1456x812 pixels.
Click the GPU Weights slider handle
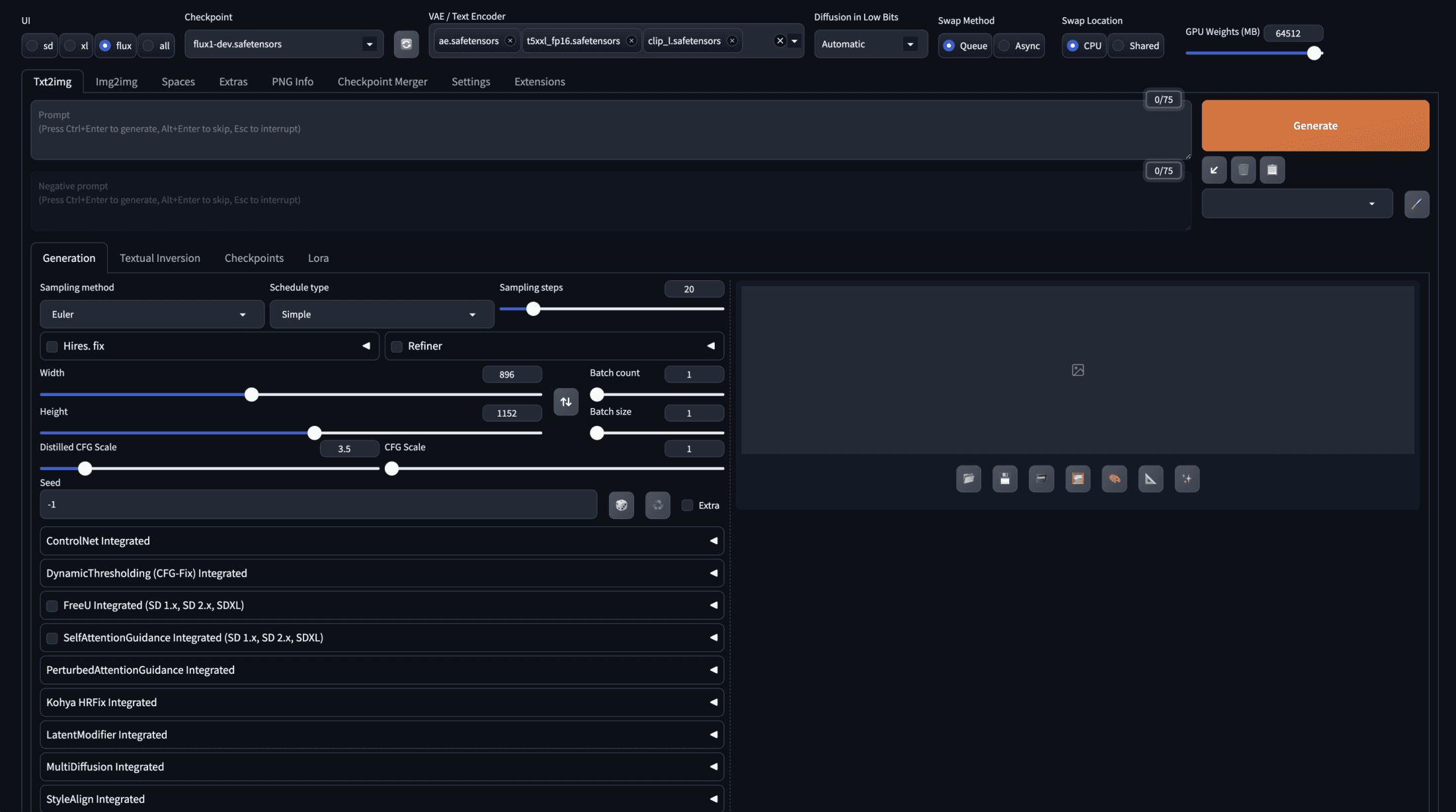[x=1314, y=53]
